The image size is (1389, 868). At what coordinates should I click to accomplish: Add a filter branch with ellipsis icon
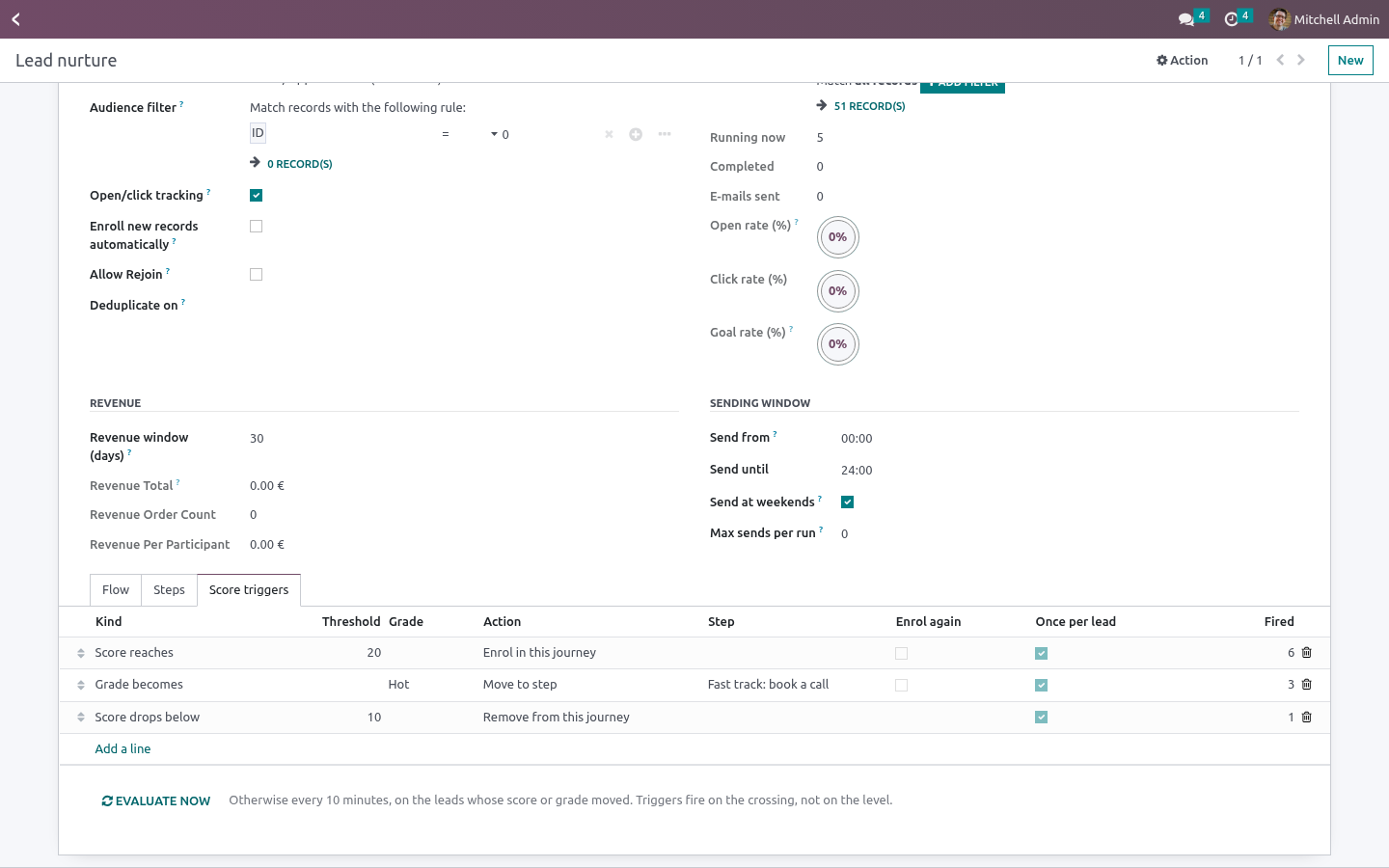(665, 134)
